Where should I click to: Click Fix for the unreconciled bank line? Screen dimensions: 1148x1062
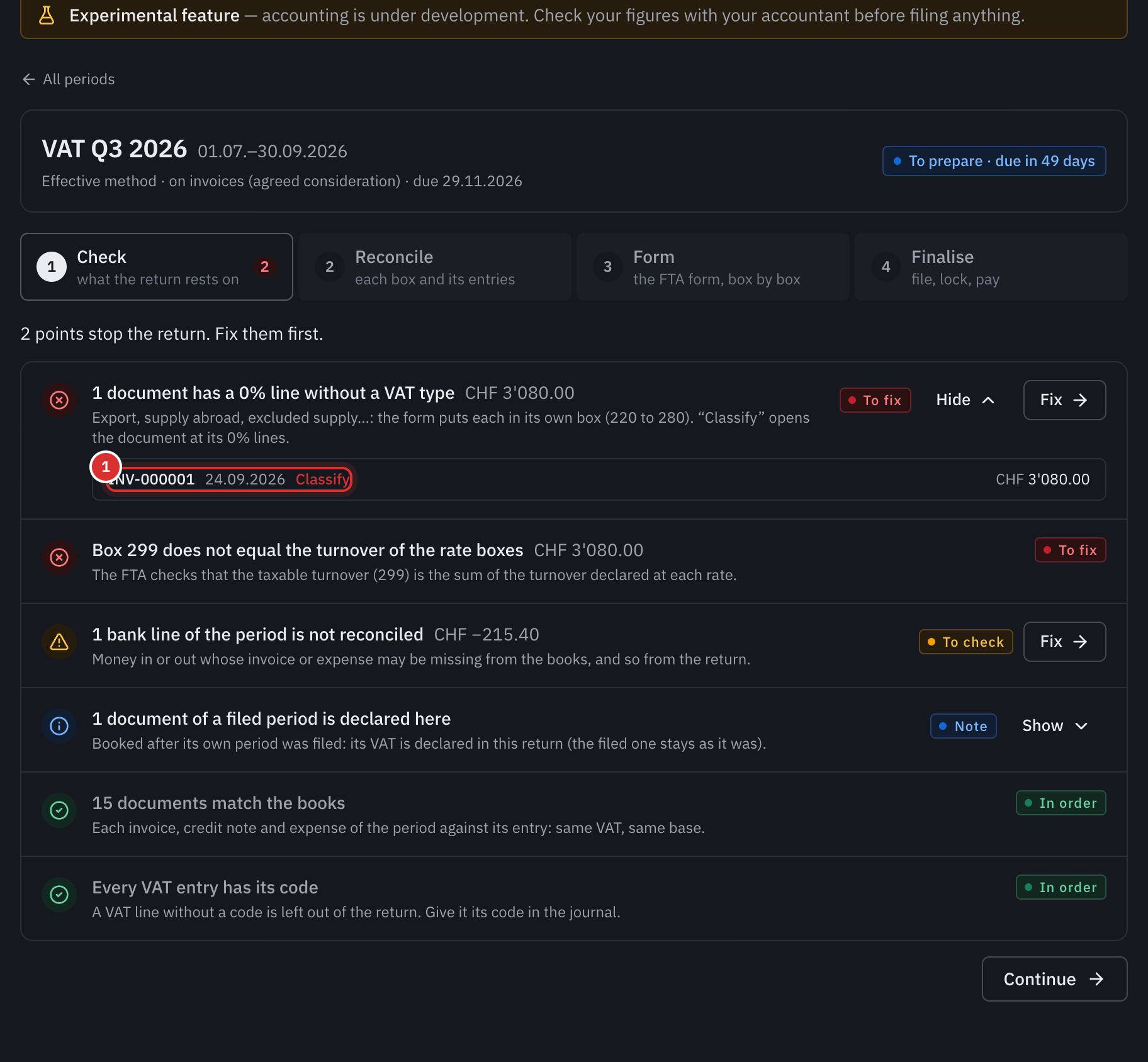coord(1064,642)
